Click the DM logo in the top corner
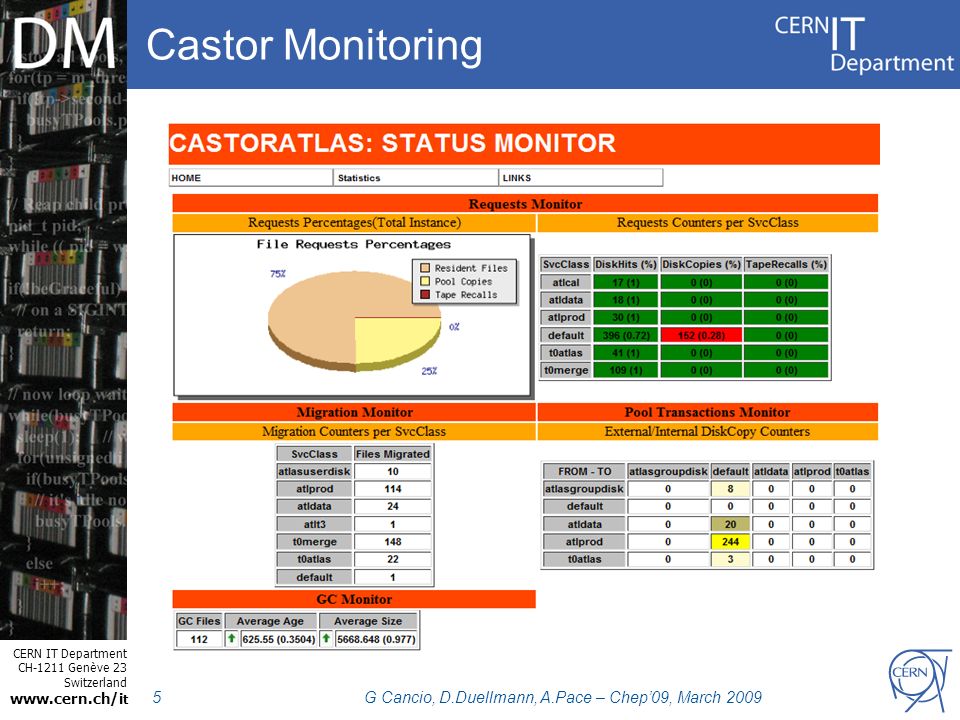The width and height of the screenshot is (960, 720). [x=64, y=43]
